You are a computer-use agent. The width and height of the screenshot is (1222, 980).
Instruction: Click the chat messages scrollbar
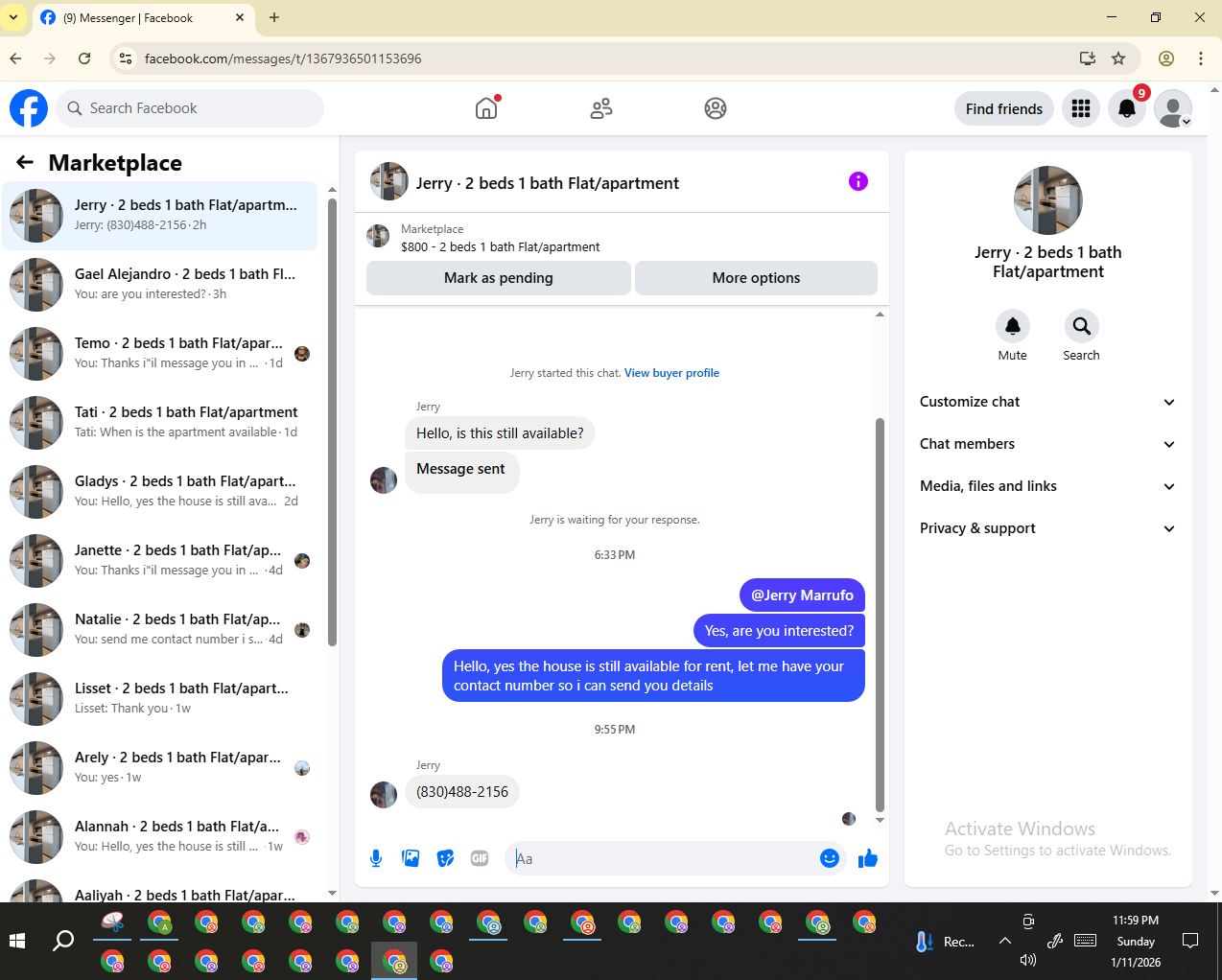click(x=880, y=614)
